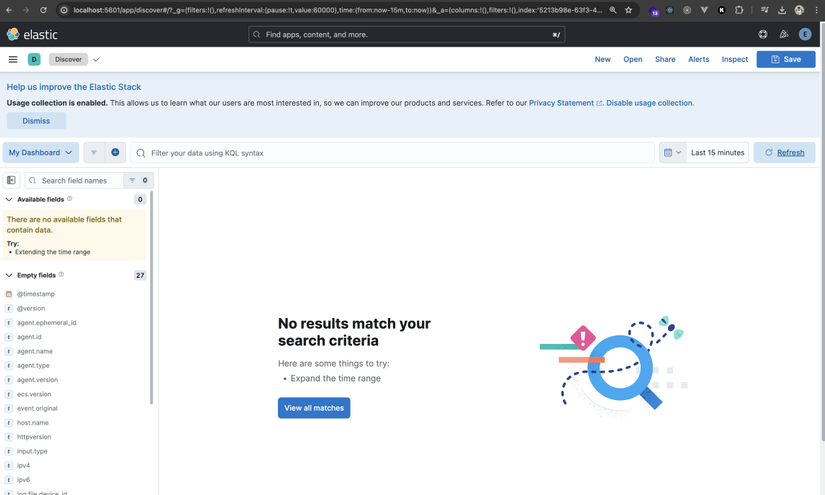825x495 pixels.
Task: Add a filter with the plus icon
Action: coord(115,153)
